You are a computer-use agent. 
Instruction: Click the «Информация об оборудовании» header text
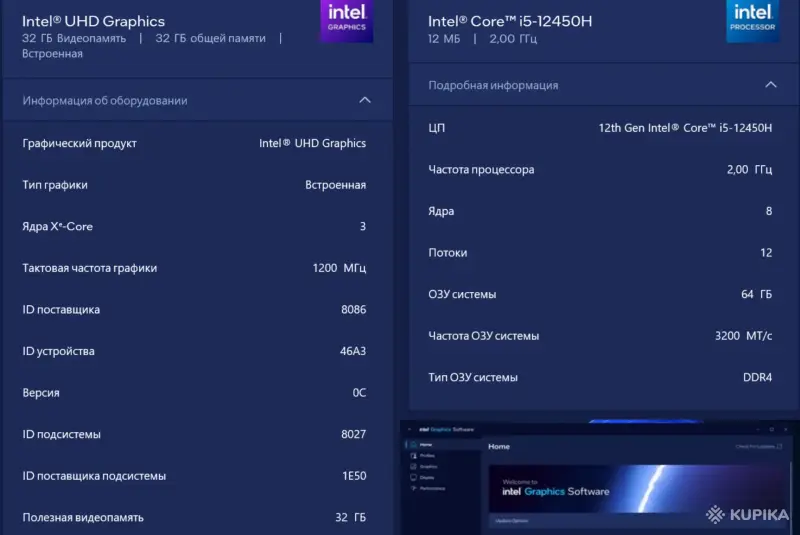click(105, 100)
